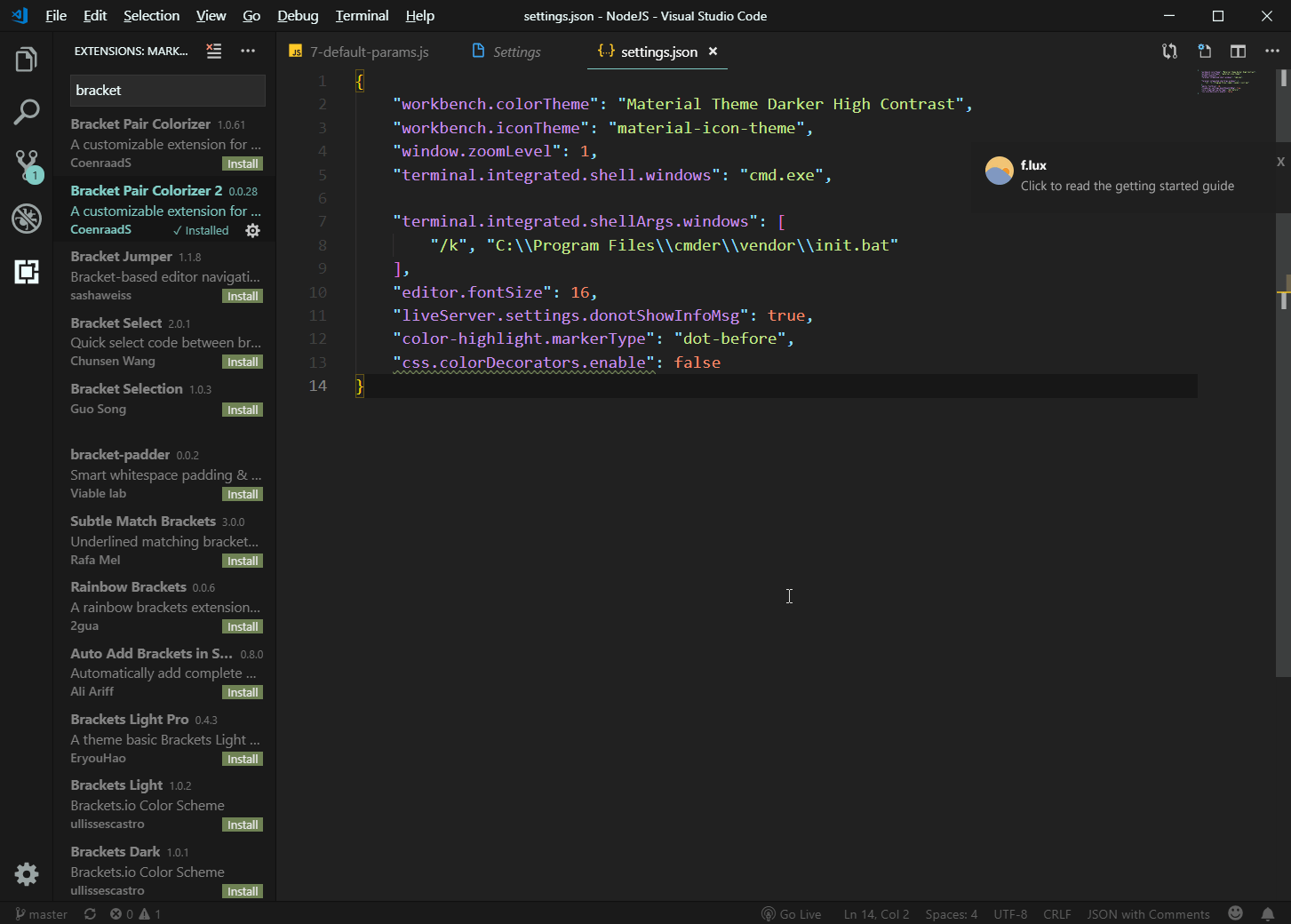This screenshot has height=924, width=1291.
Task: Install the Subtle Match Brackets extension
Action: [x=243, y=561]
